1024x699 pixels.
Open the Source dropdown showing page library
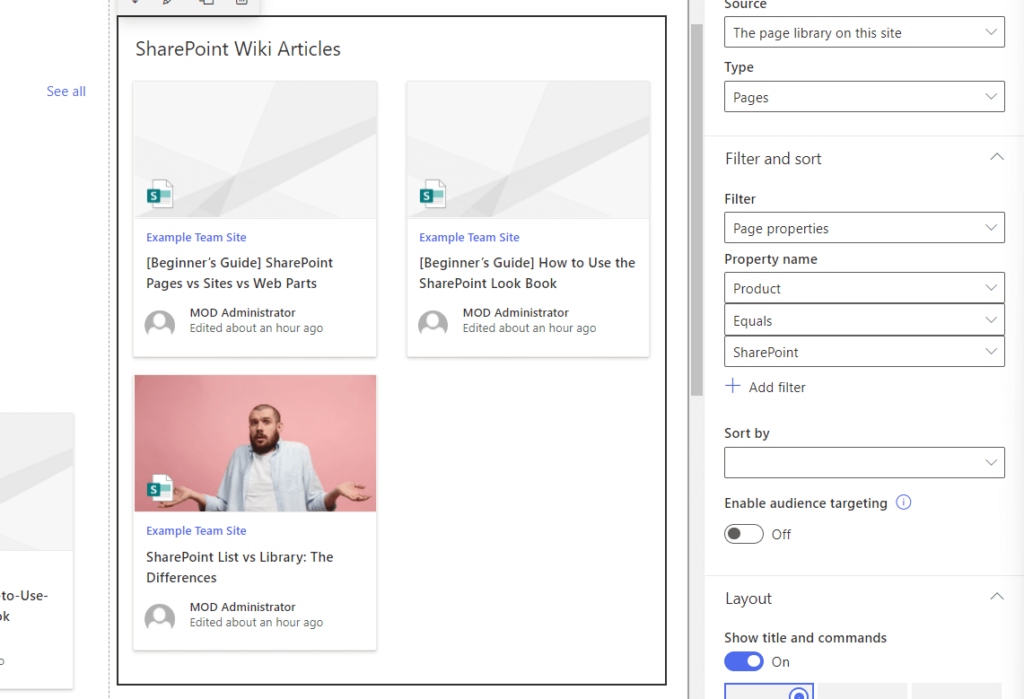coord(864,32)
